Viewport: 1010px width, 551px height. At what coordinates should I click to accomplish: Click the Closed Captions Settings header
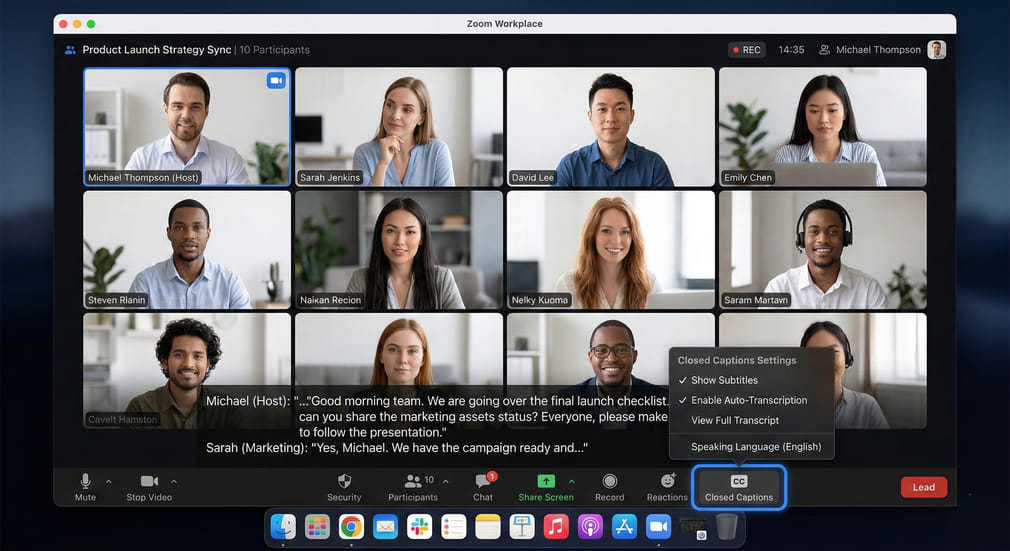tap(737, 360)
